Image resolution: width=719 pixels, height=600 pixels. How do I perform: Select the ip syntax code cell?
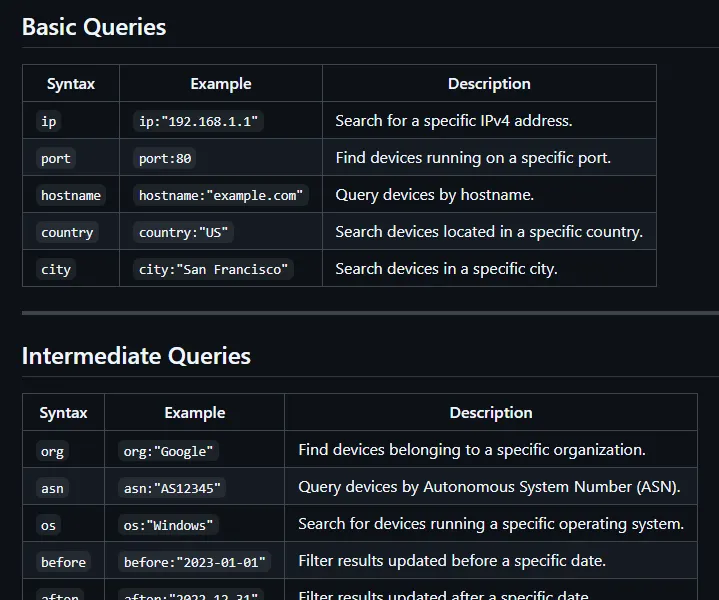[x=49, y=121]
